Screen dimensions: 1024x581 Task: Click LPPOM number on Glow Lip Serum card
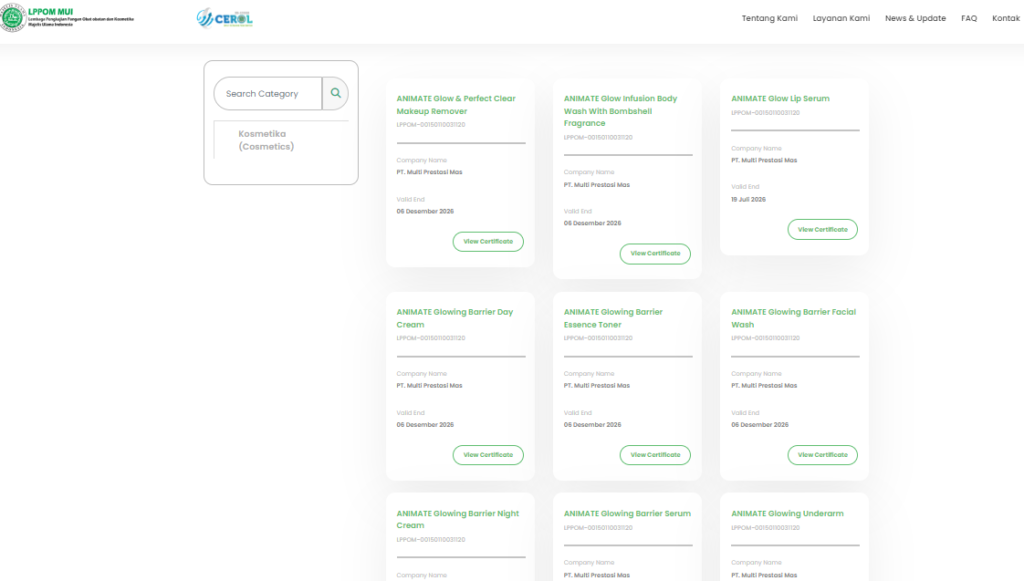(x=765, y=113)
